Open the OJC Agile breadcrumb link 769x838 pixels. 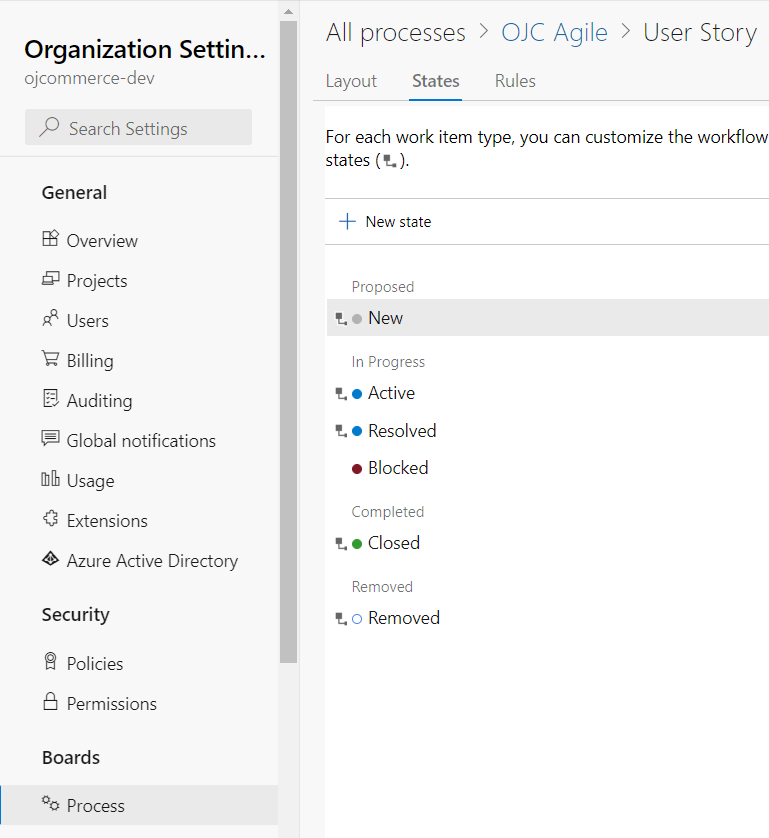[554, 33]
